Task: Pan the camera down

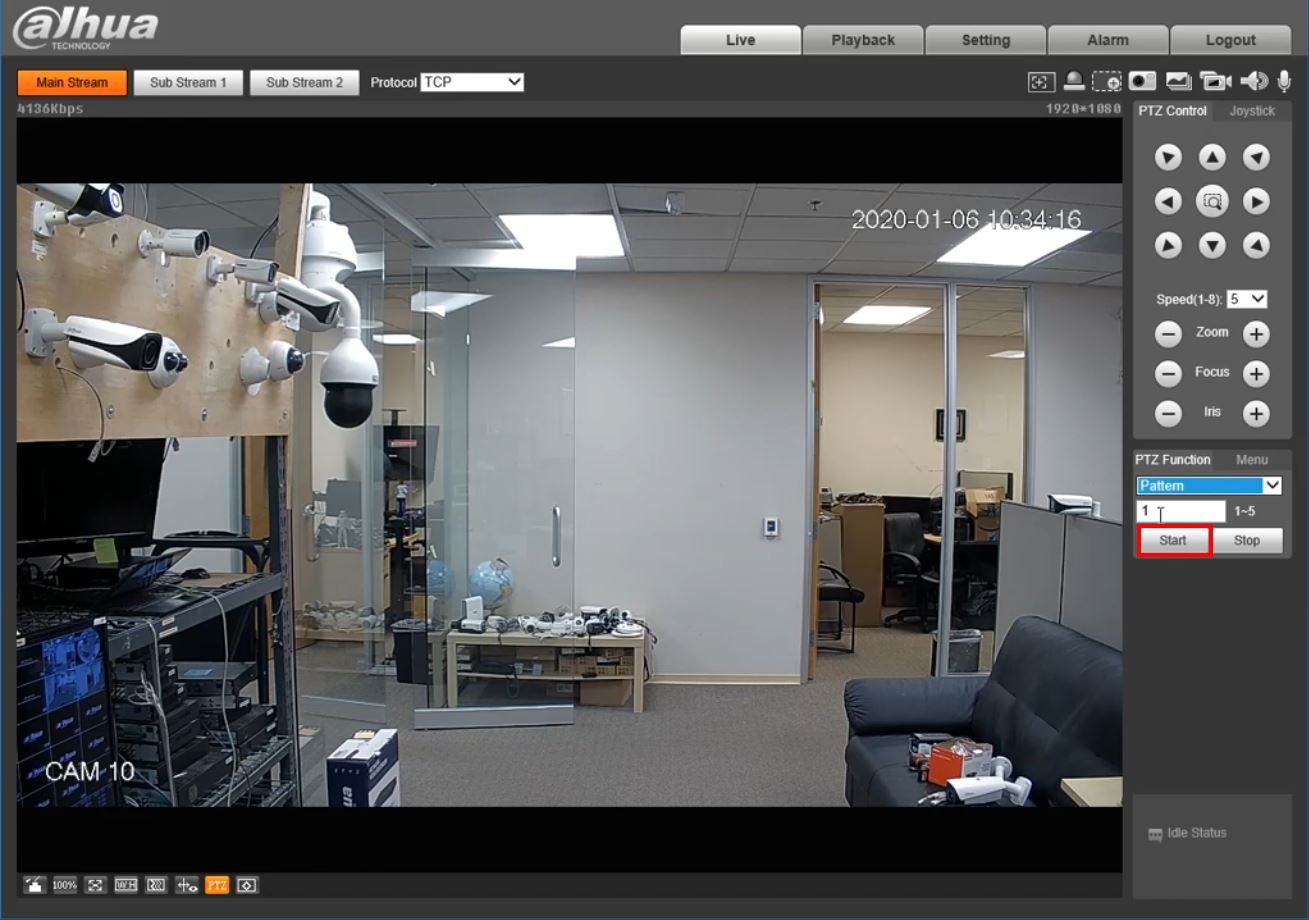Action: [1212, 245]
